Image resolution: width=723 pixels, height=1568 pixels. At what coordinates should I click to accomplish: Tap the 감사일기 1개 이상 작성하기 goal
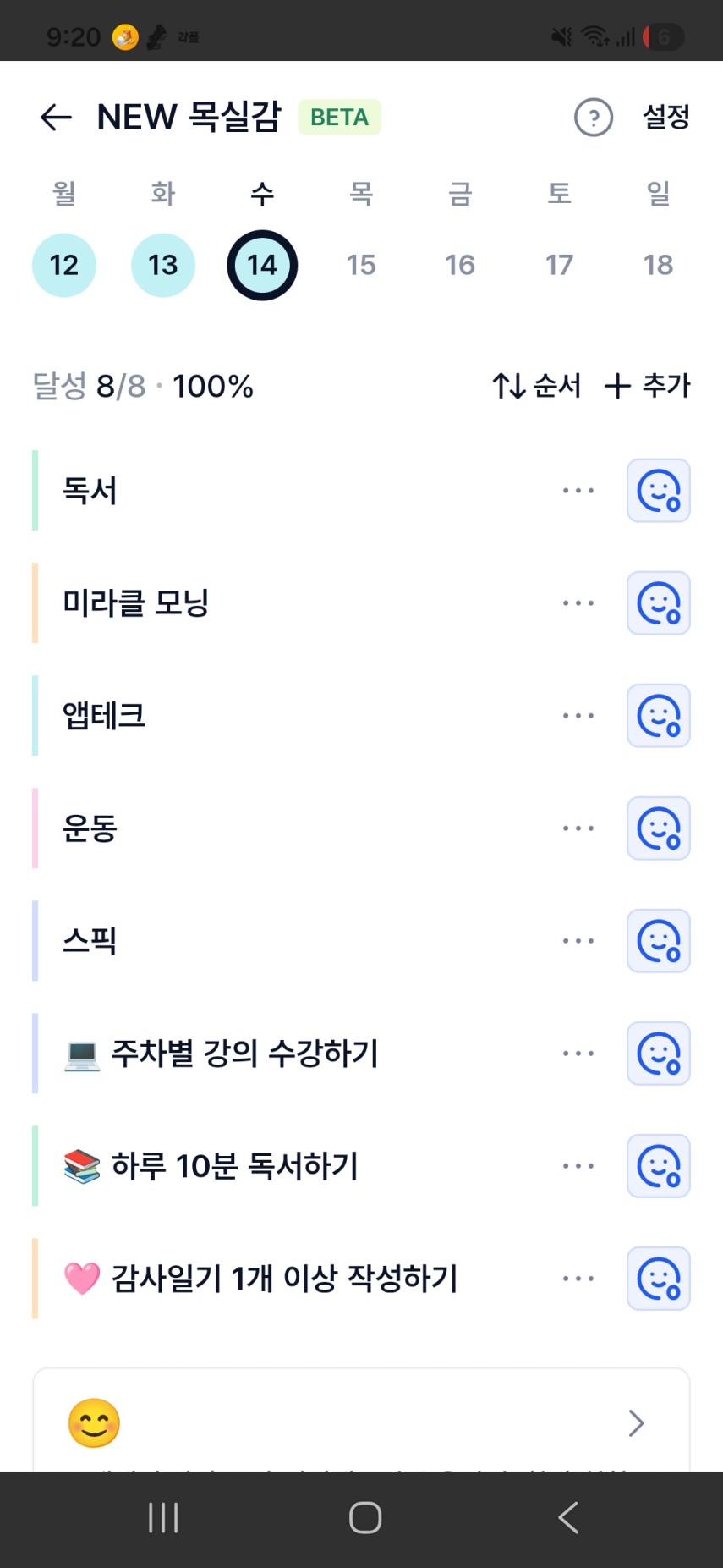pos(284,1279)
